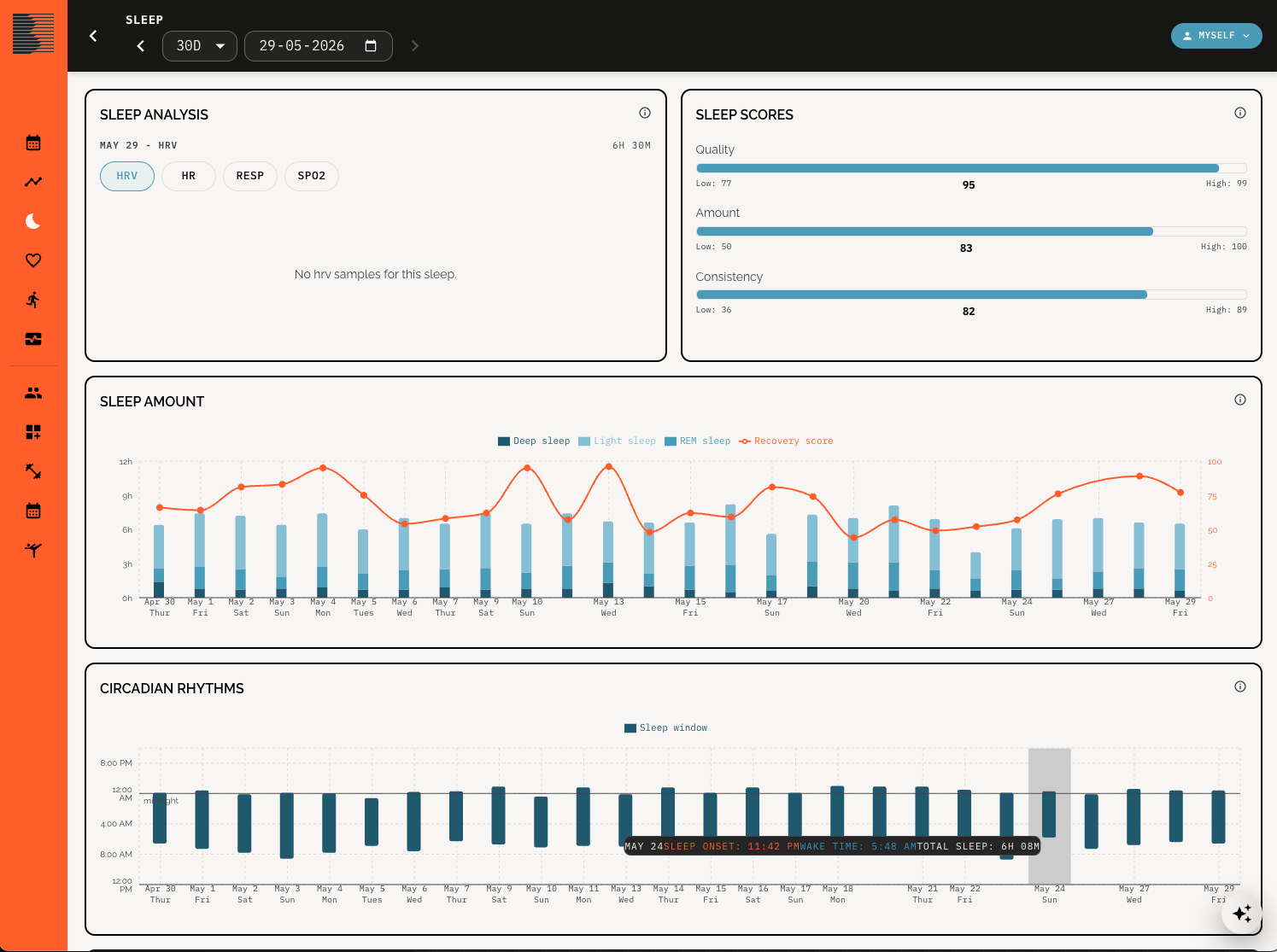This screenshot has width=1277, height=952.
Task: Click the May 4 recovery score point
Action: pyautogui.click(x=323, y=468)
